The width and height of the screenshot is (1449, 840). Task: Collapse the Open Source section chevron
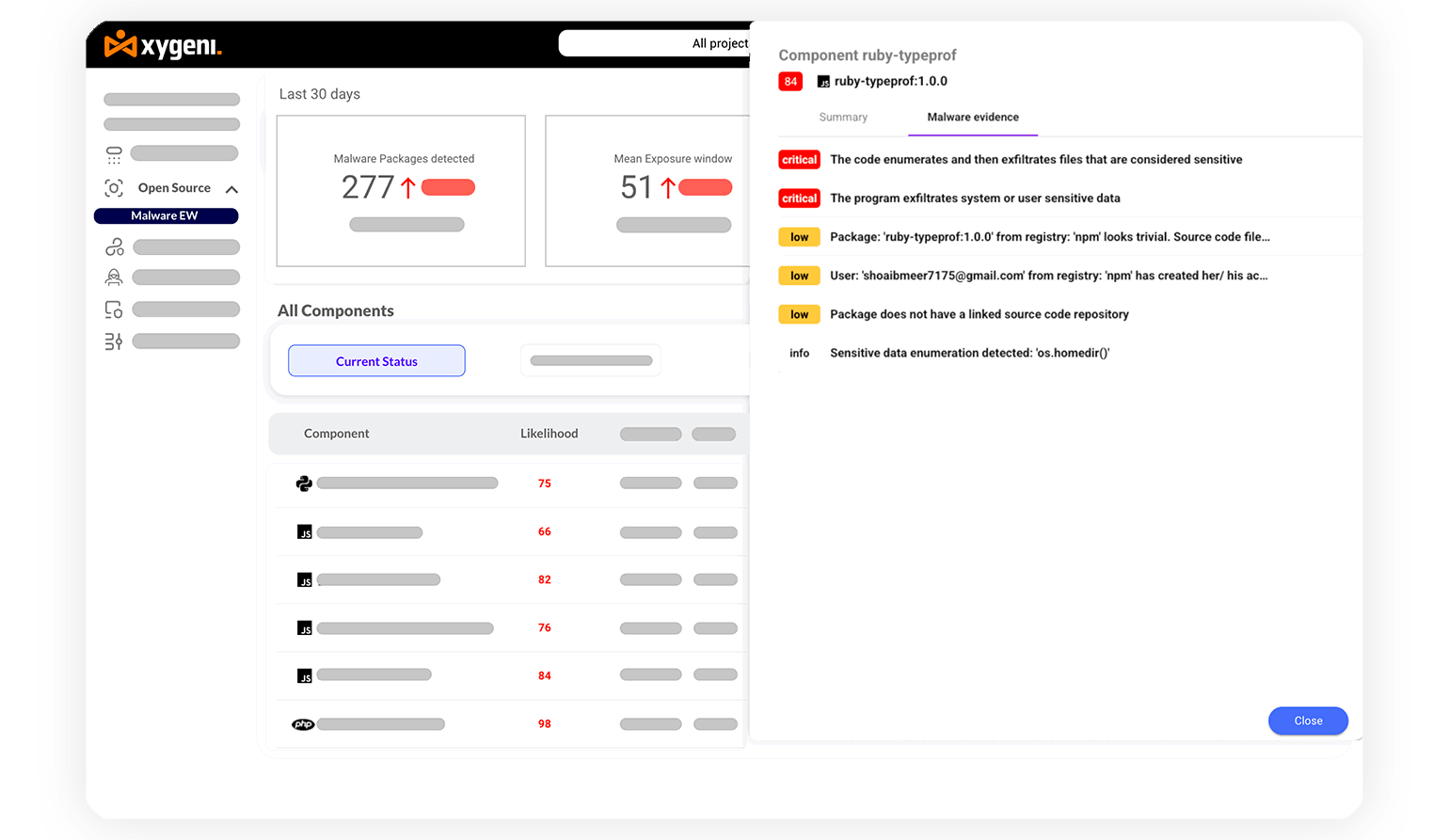231,189
